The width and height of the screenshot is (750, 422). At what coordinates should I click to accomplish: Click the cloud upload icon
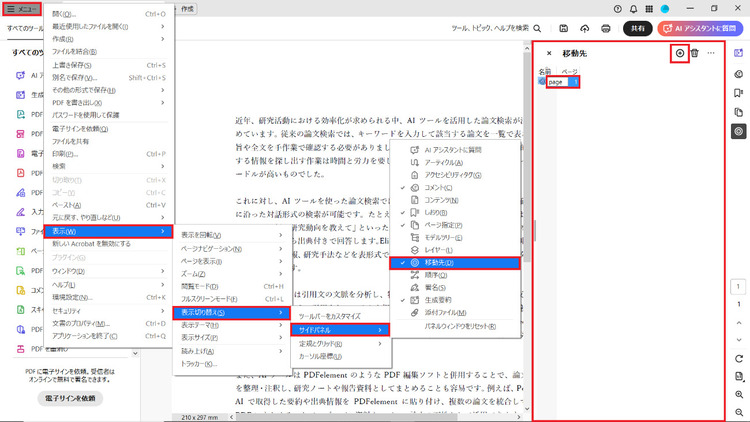pyautogui.click(x=585, y=29)
